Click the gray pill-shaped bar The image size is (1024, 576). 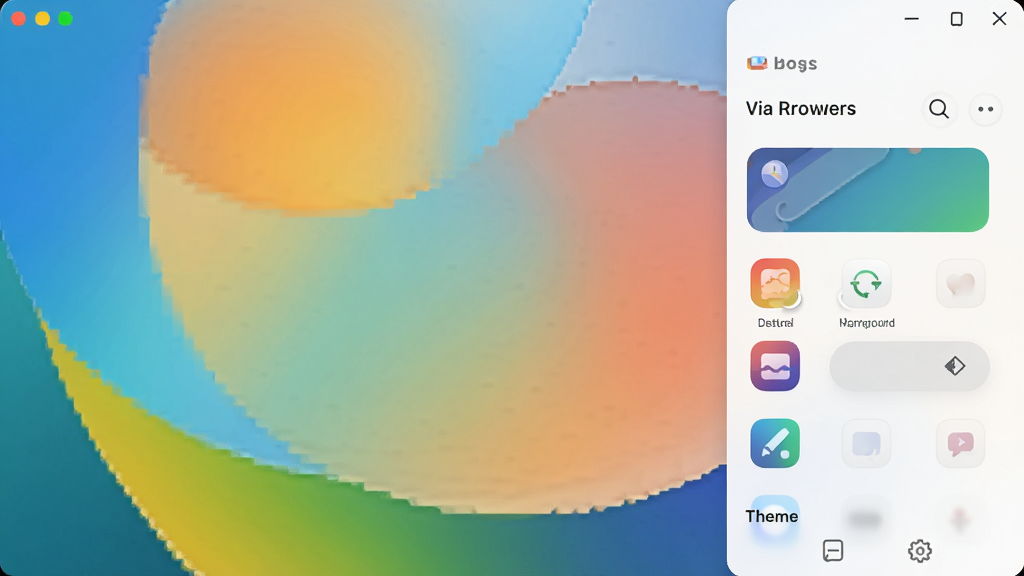(909, 366)
